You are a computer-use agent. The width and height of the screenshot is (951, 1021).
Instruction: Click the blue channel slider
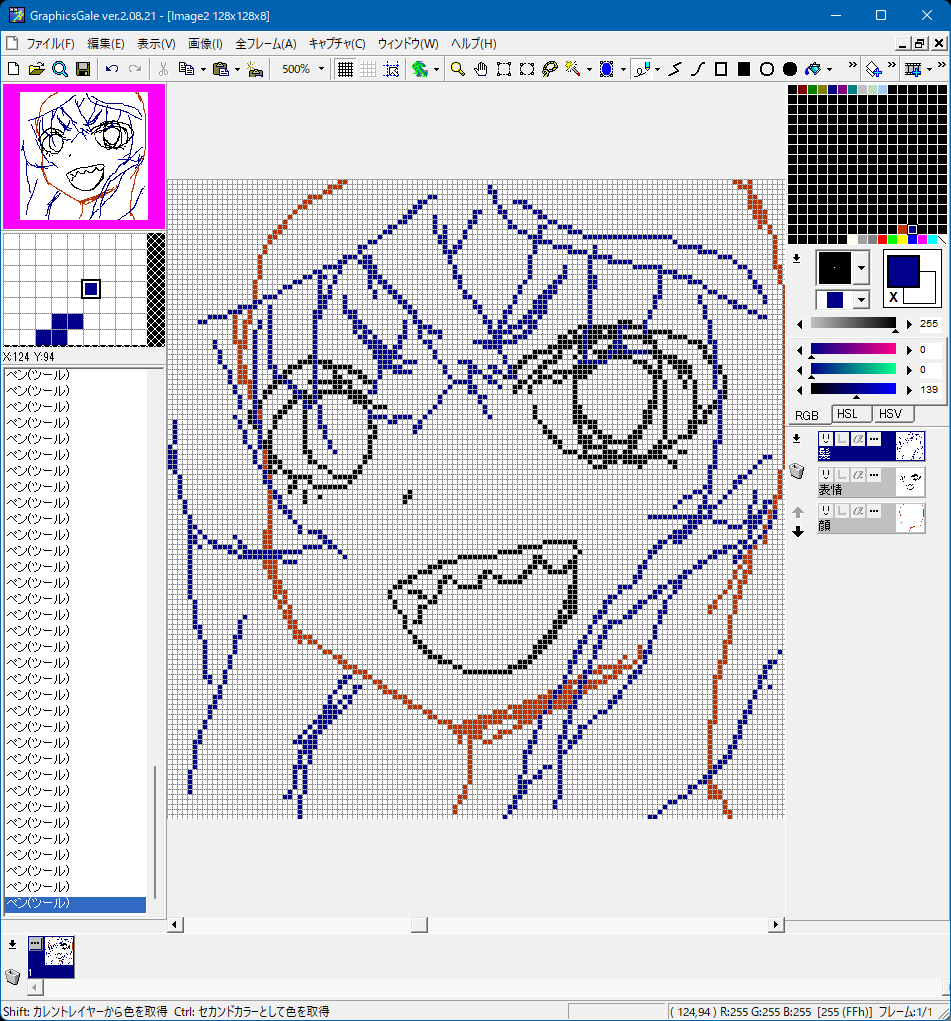click(x=853, y=389)
